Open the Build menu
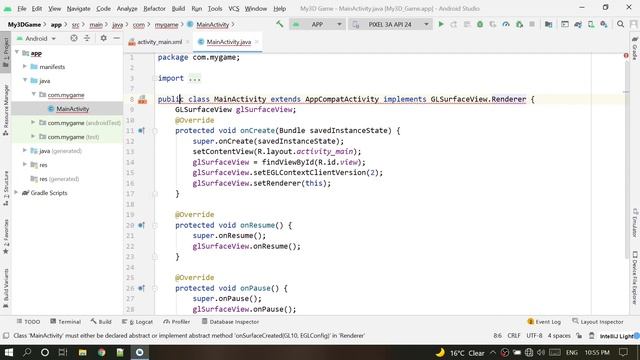Image resolution: width=640 pixels, height=360 pixels. (x=178, y=8)
